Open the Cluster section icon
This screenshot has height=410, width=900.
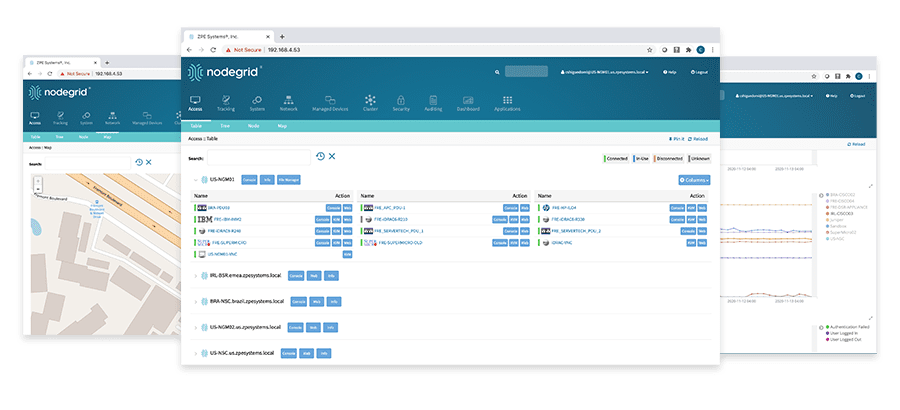(370, 100)
